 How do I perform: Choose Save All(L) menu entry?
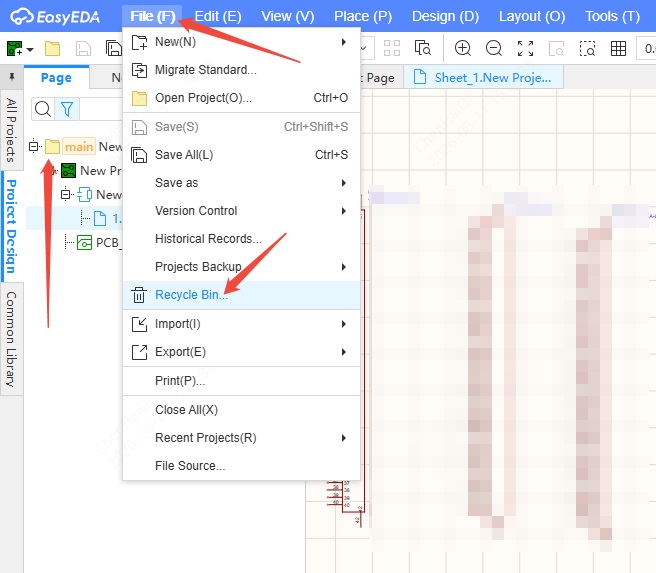(x=241, y=155)
